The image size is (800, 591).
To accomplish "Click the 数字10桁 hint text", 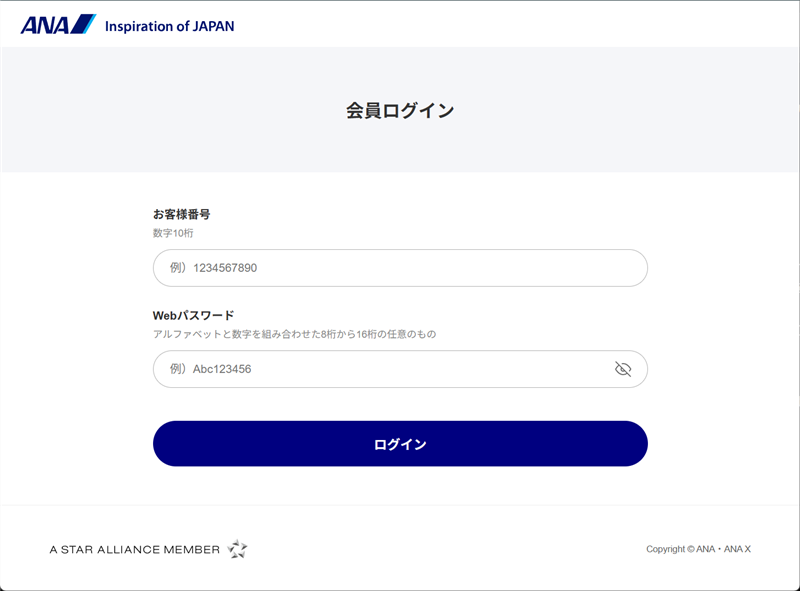I will coord(173,233).
